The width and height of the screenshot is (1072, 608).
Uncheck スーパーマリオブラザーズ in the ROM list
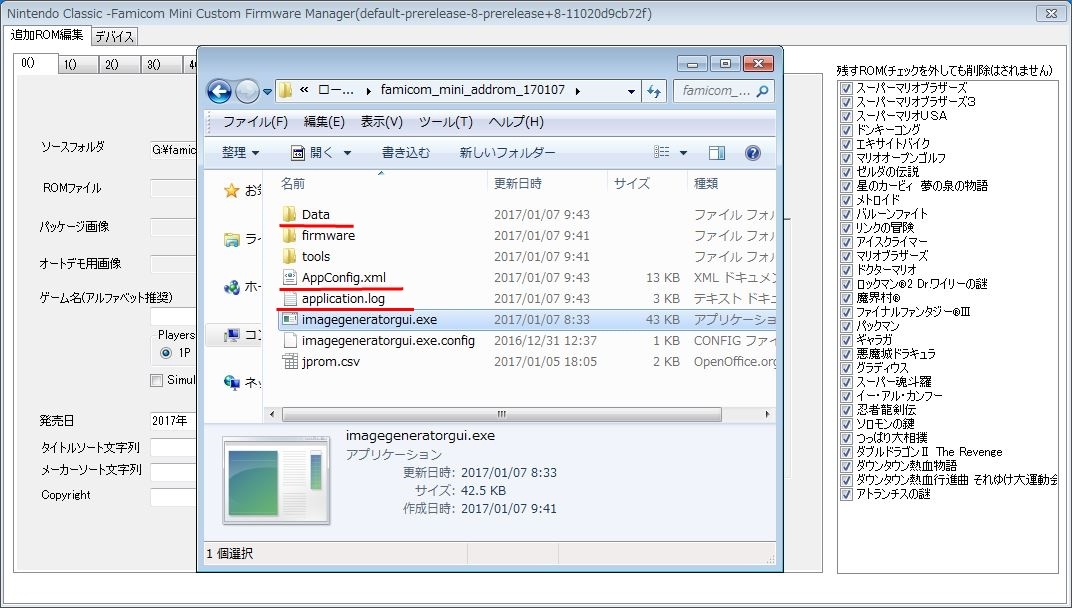point(846,88)
